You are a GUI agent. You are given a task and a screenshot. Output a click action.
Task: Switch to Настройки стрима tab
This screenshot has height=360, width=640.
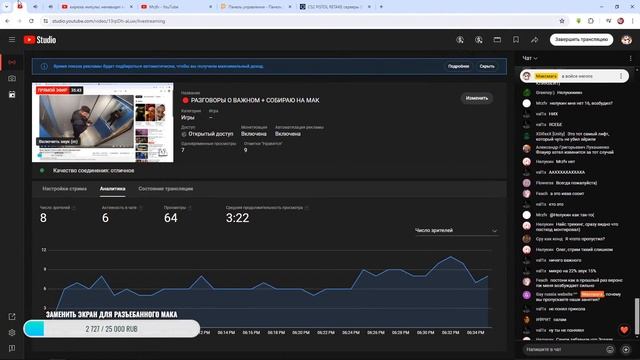[x=64, y=189]
